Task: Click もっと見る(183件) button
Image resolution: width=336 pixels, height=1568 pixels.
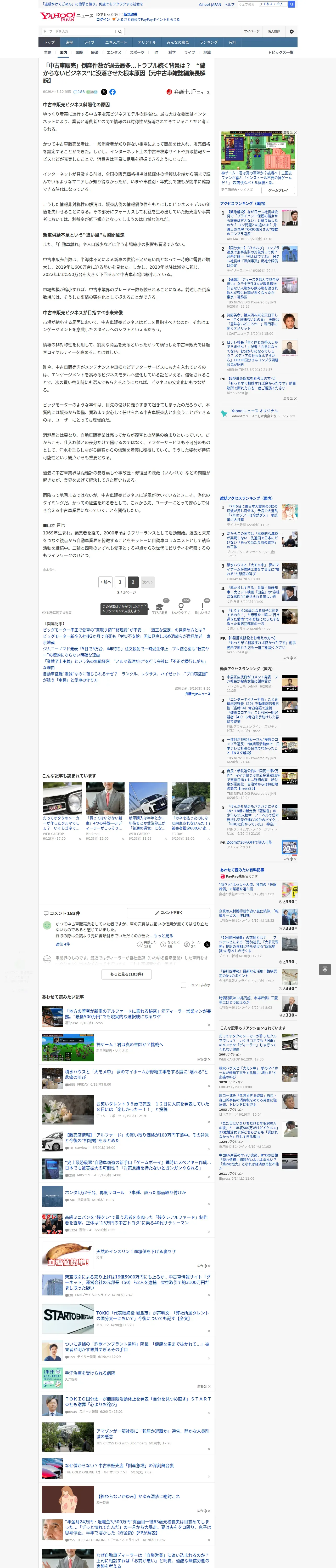Action: coord(127,974)
